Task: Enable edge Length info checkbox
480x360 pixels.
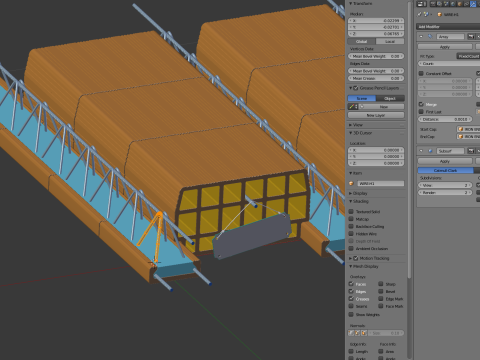Action: click(351, 351)
